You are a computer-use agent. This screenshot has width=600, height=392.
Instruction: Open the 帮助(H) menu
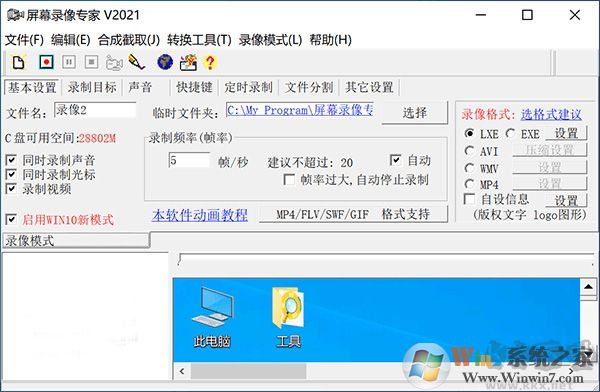tap(331, 40)
